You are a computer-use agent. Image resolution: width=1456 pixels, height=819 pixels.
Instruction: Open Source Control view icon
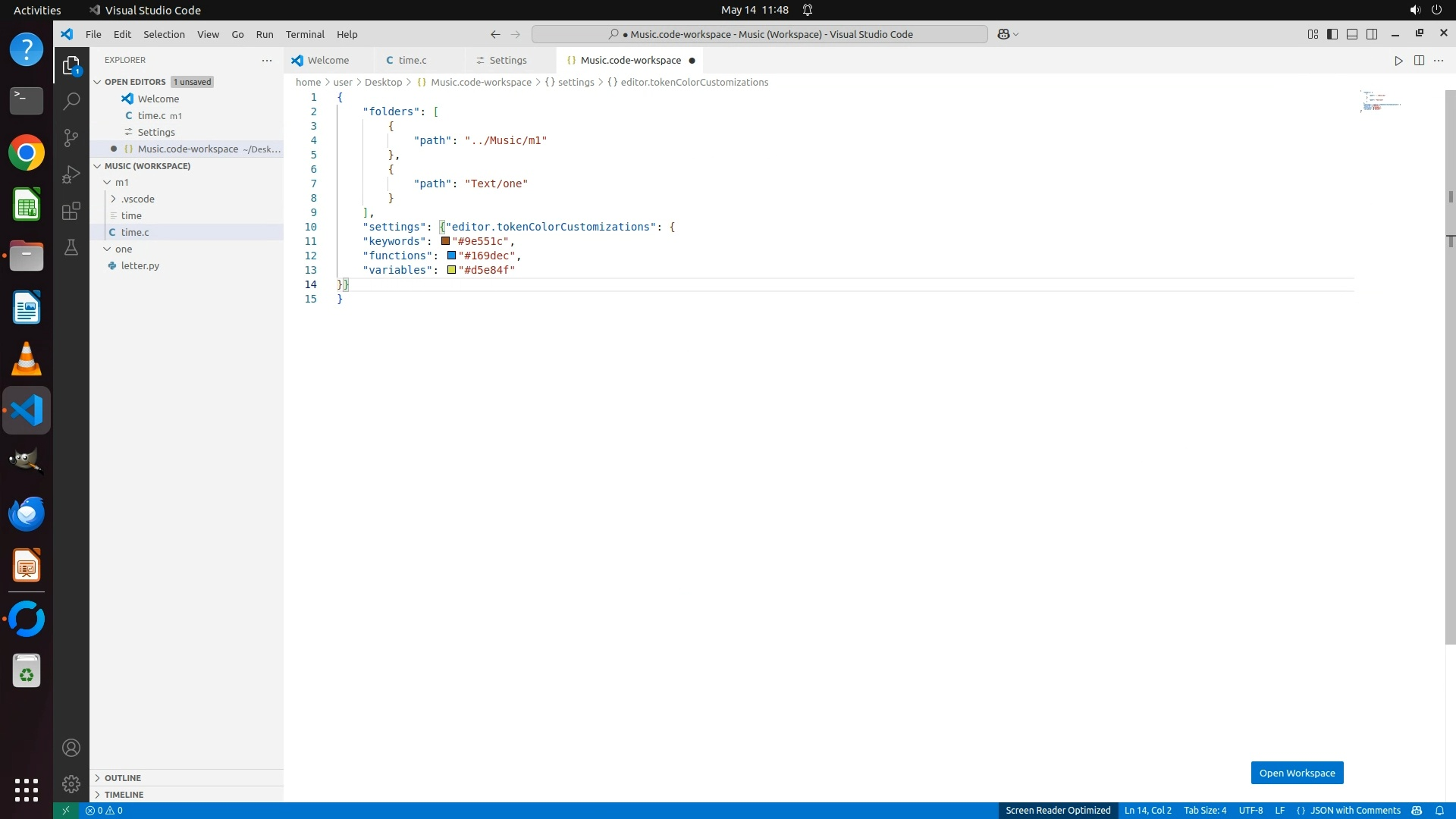pos(71,137)
